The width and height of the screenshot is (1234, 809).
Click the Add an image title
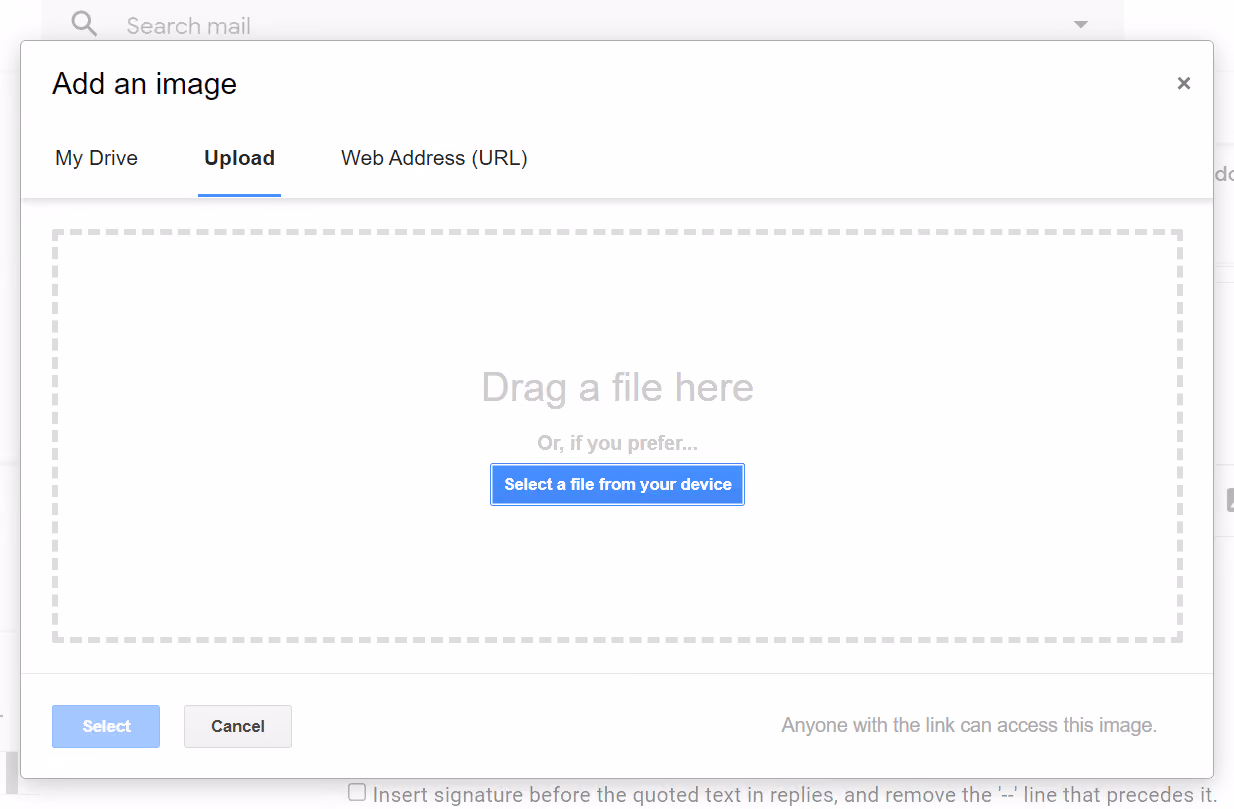point(144,84)
